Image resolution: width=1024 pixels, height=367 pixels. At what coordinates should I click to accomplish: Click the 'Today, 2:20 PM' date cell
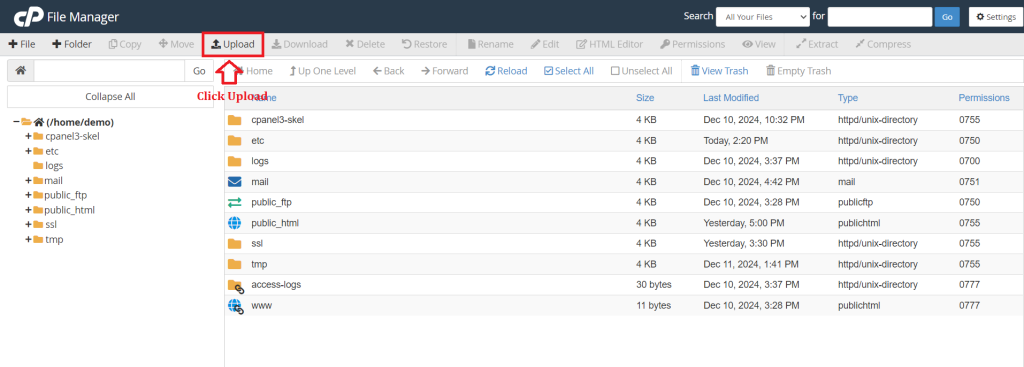click(735, 140)
